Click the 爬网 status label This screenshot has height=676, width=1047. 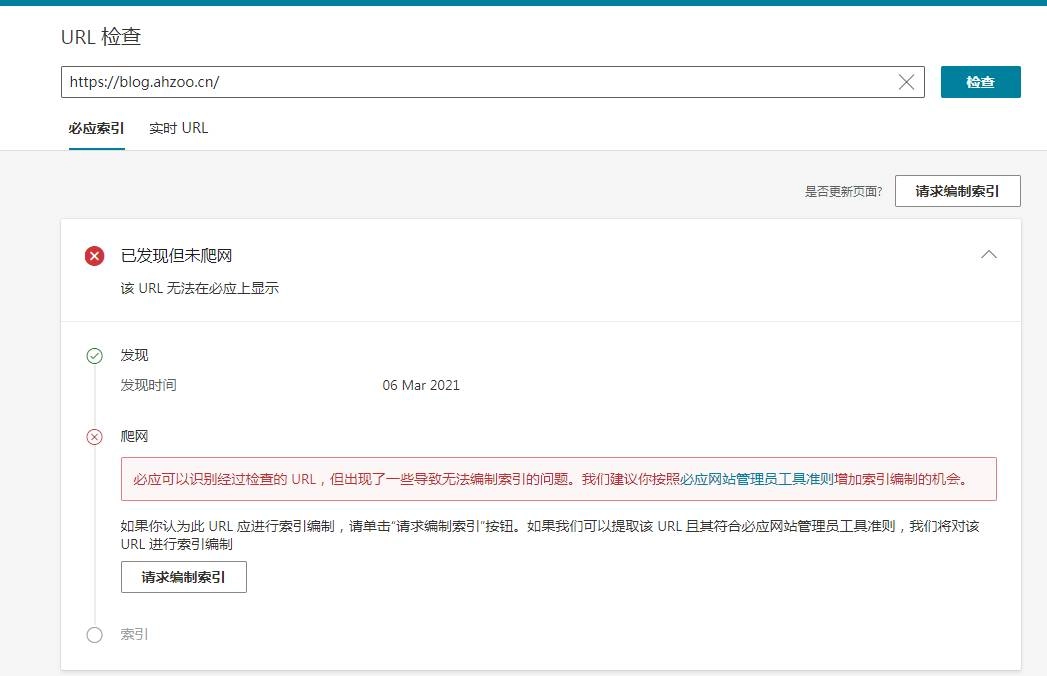click(136, 436)
